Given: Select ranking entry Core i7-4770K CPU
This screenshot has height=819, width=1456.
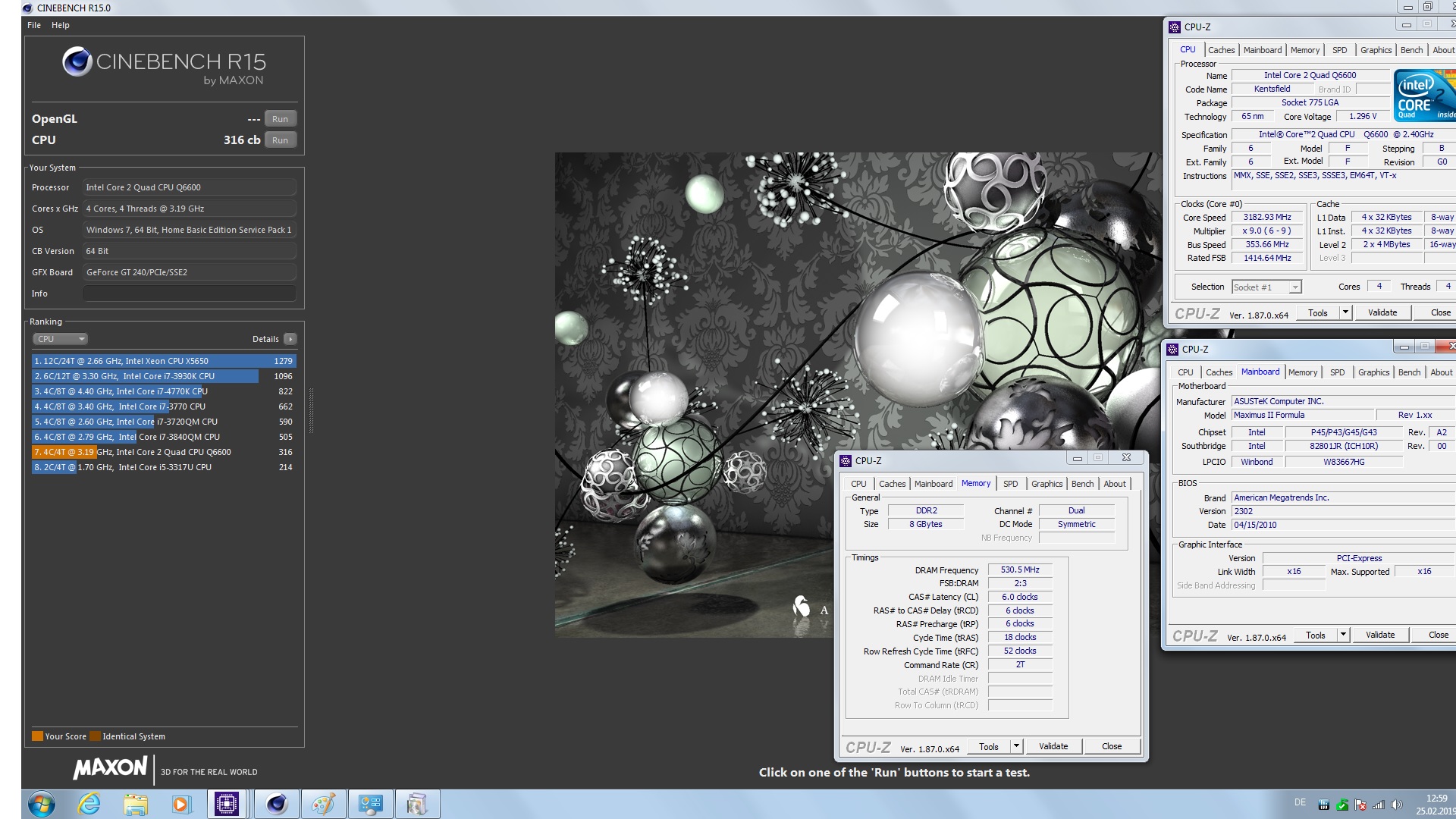Looking at the screenshot, I should (x=164, y=391).
